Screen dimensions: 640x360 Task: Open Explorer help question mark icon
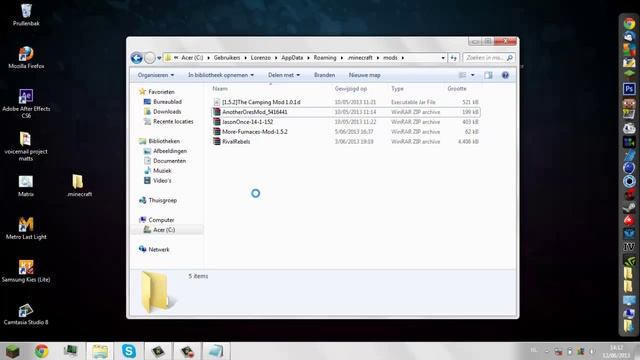[x=505, y=75]
